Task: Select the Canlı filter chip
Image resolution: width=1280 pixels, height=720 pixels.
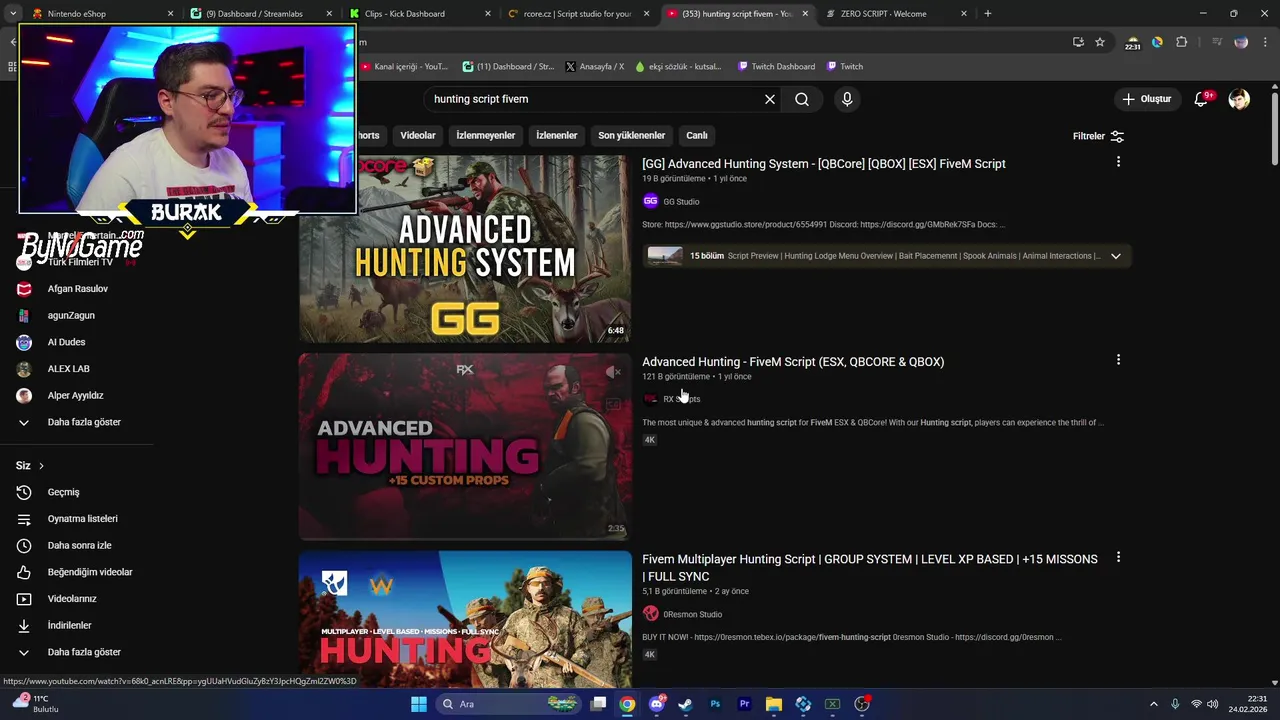Action: (697, 135)
